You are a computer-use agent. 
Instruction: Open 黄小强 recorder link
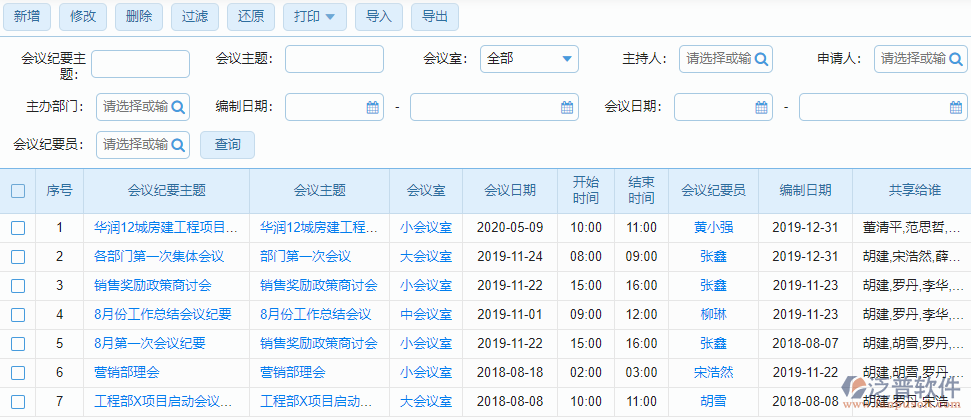coord(713,228)
